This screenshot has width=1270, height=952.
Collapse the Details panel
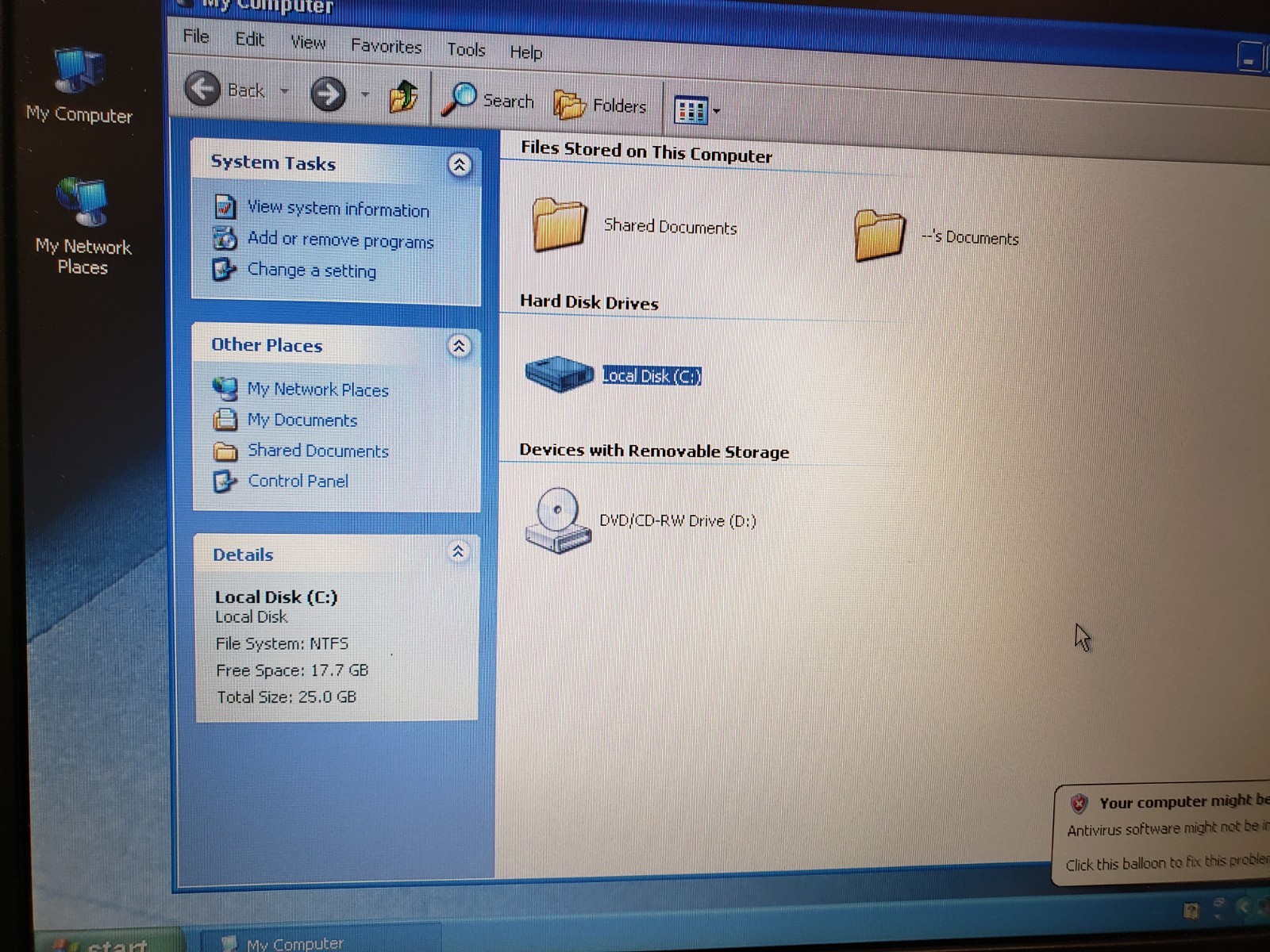(458, 551)
